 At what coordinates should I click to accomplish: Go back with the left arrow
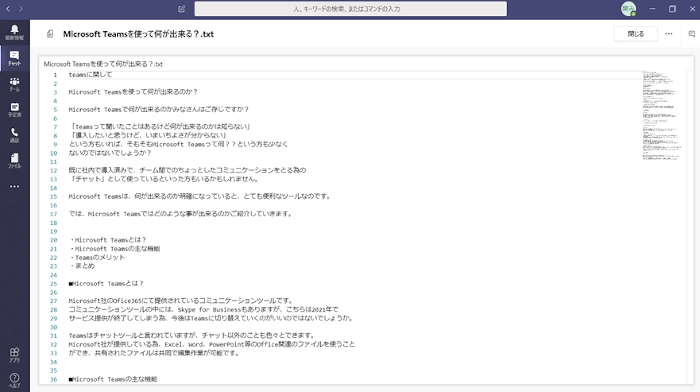coord(8,8)
